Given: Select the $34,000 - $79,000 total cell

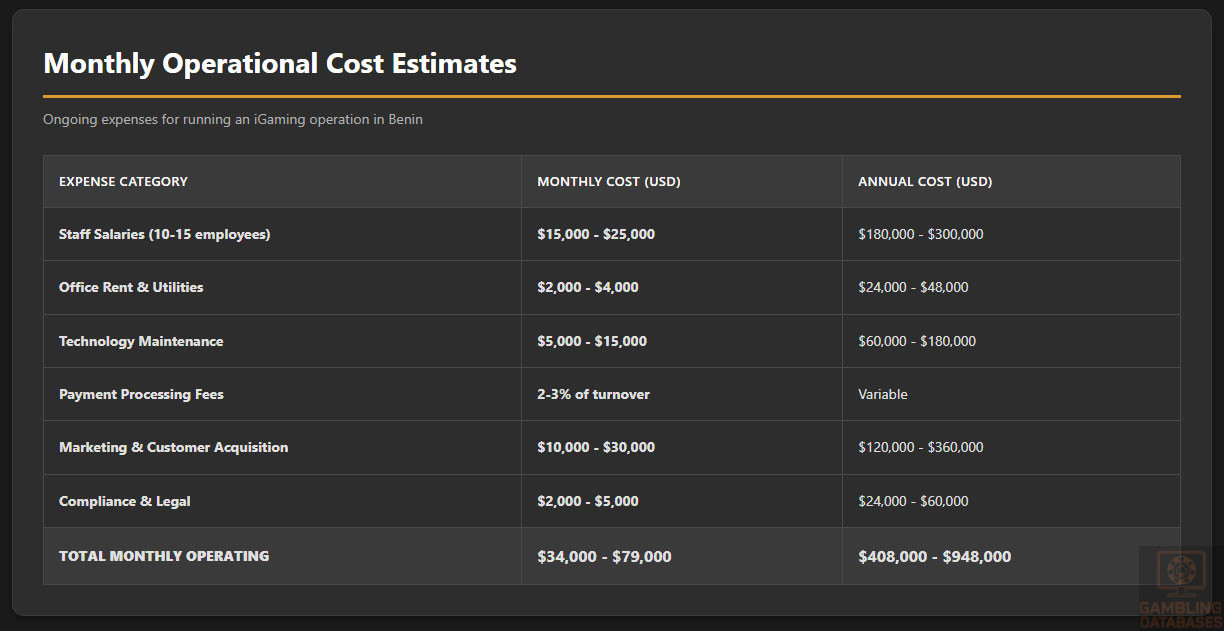Looking at the screenshot, I should pos(604,557).
